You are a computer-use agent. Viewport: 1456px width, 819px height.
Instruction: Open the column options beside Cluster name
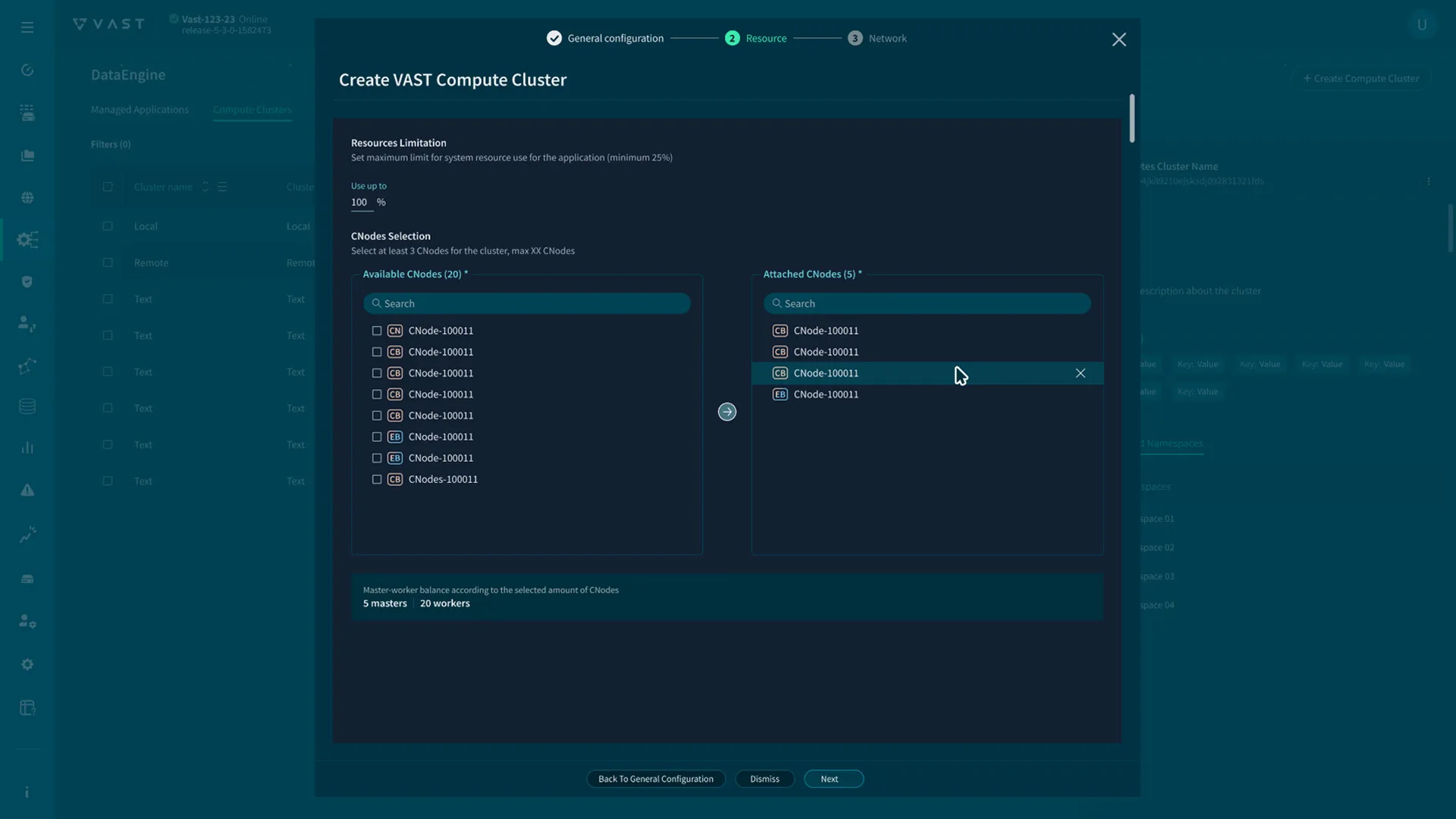click(222, 187)
